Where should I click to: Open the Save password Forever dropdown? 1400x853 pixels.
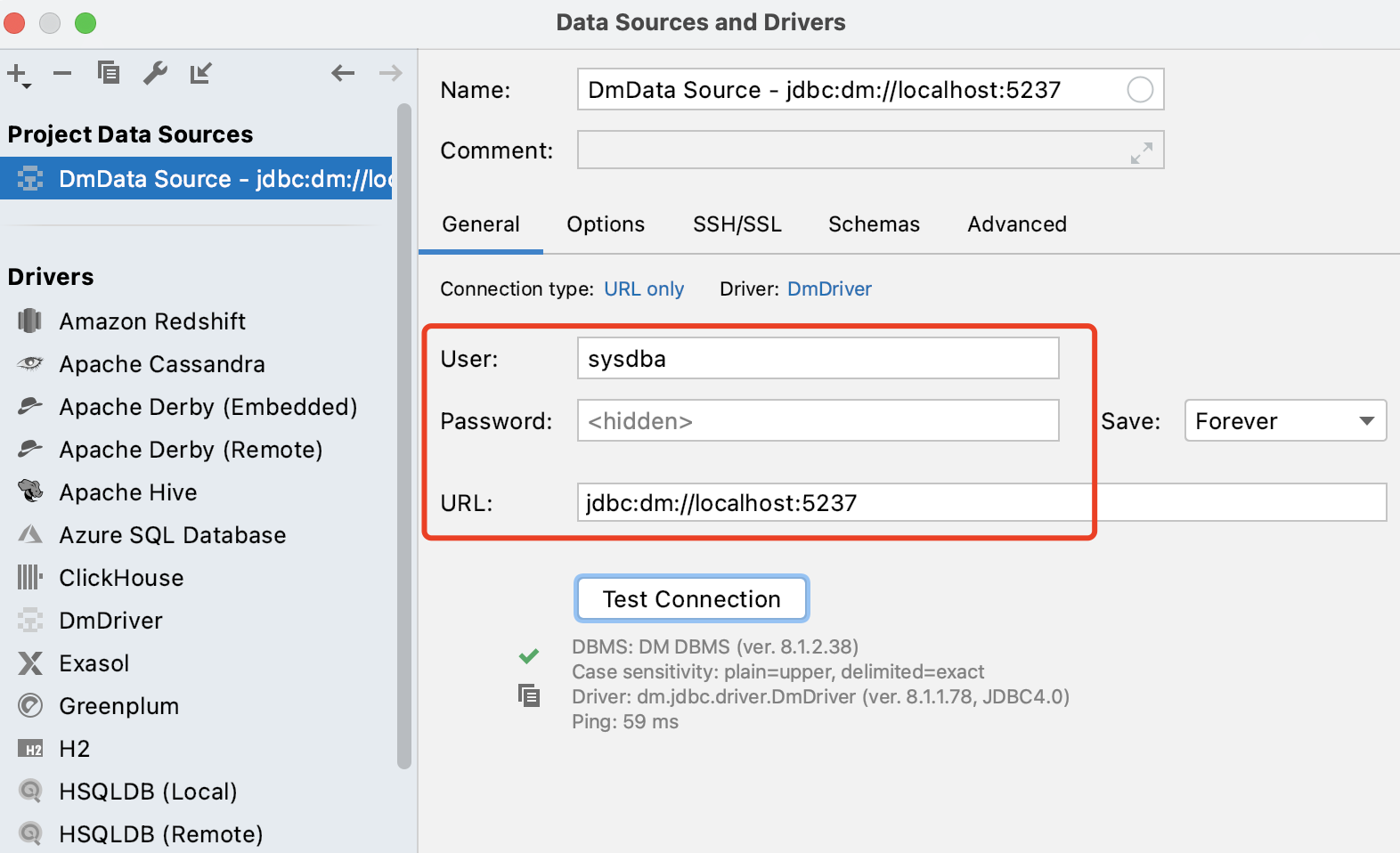tap(1285, 420)
